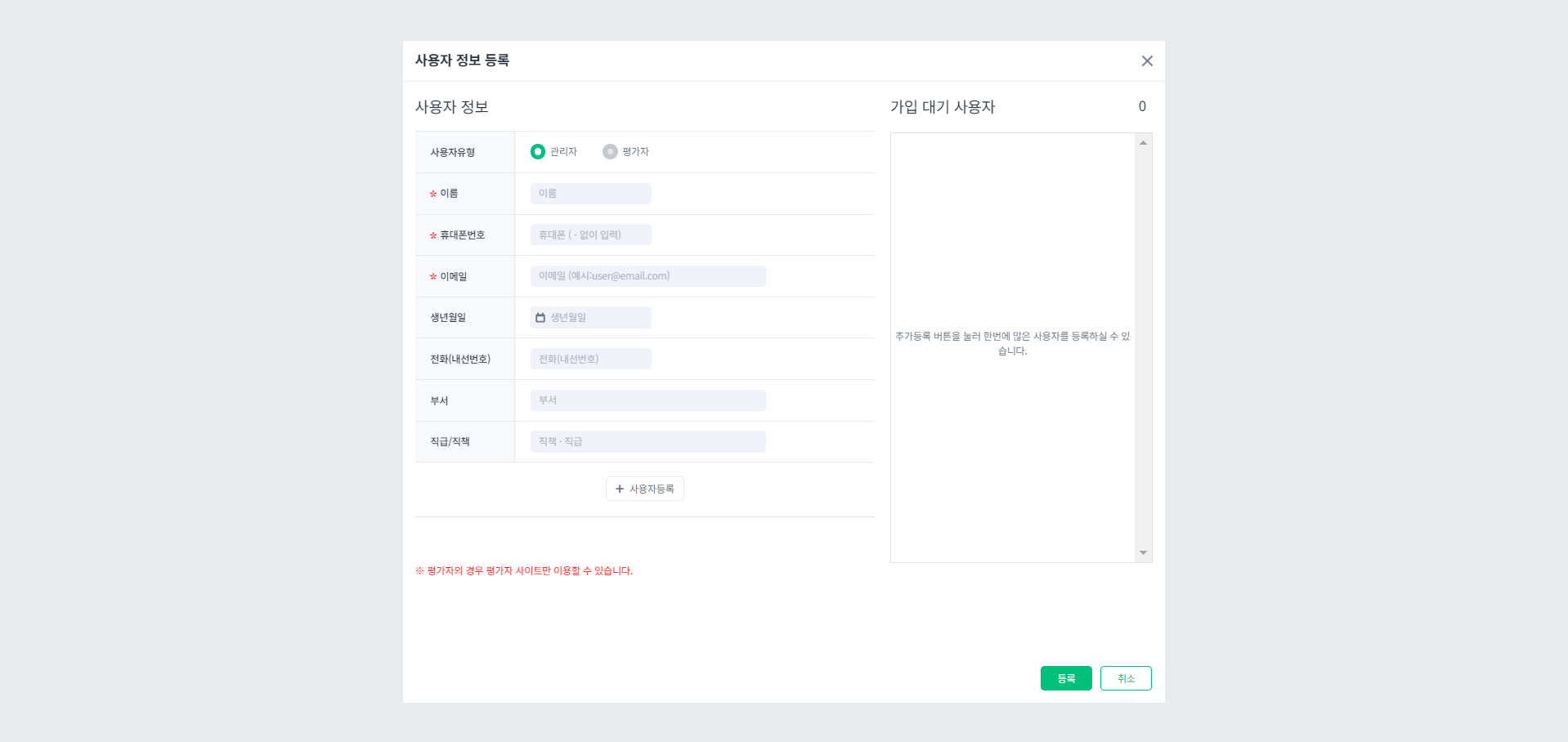Open the 생년월일 calendar date picker icon

542,317
